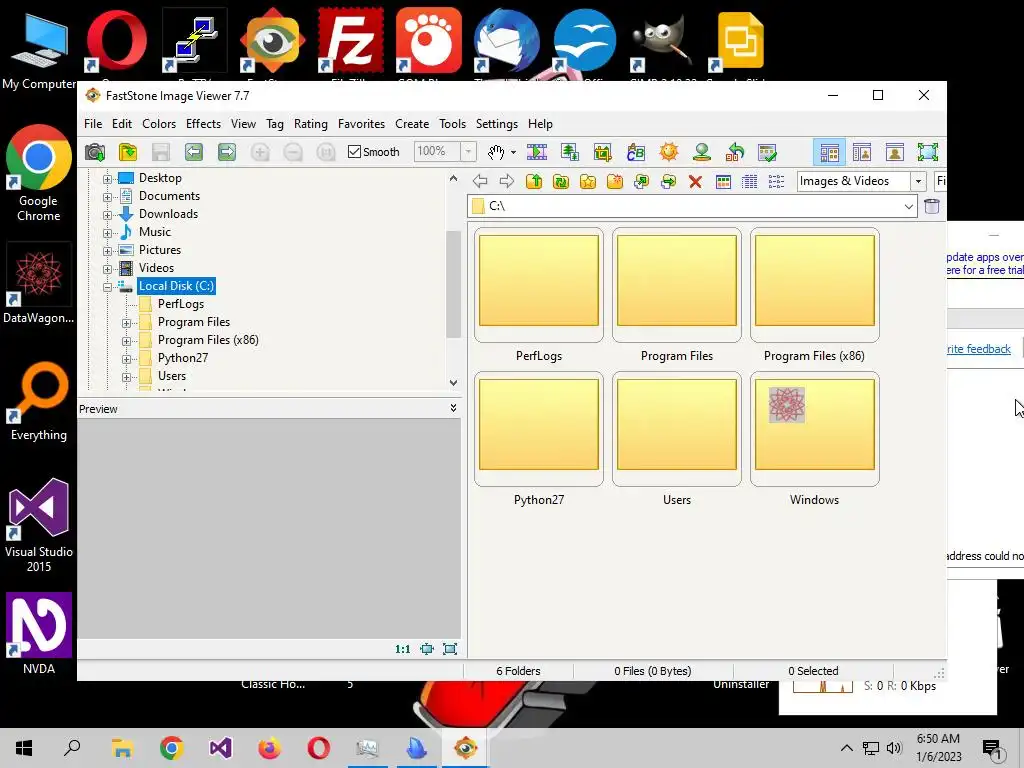This screenshot has height=768, width=1024.
Task: Enter Full Screen view mode
Action: [928, 152]
